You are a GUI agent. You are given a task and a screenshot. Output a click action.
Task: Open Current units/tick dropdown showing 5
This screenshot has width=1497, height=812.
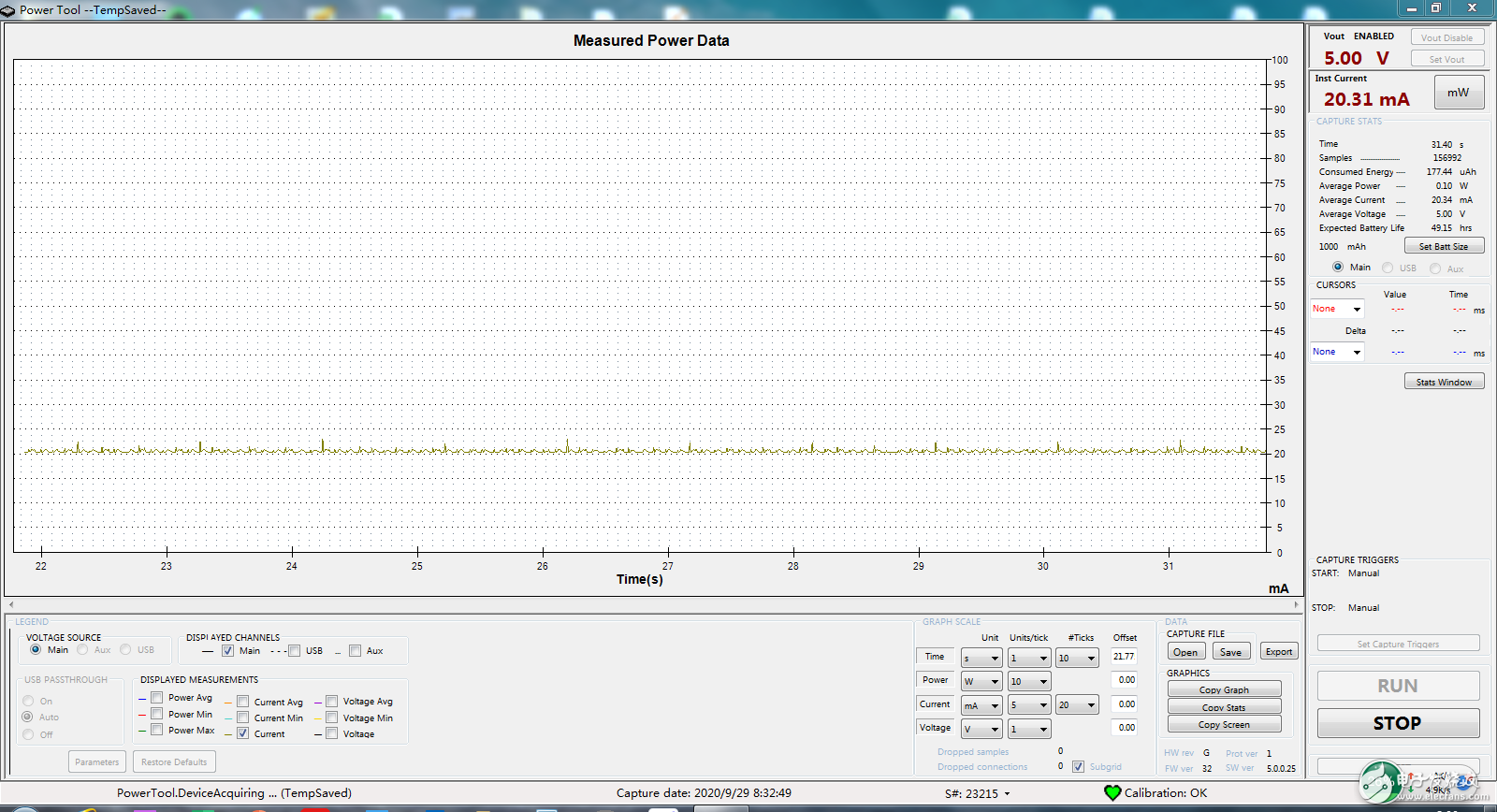pos(1029,705)
